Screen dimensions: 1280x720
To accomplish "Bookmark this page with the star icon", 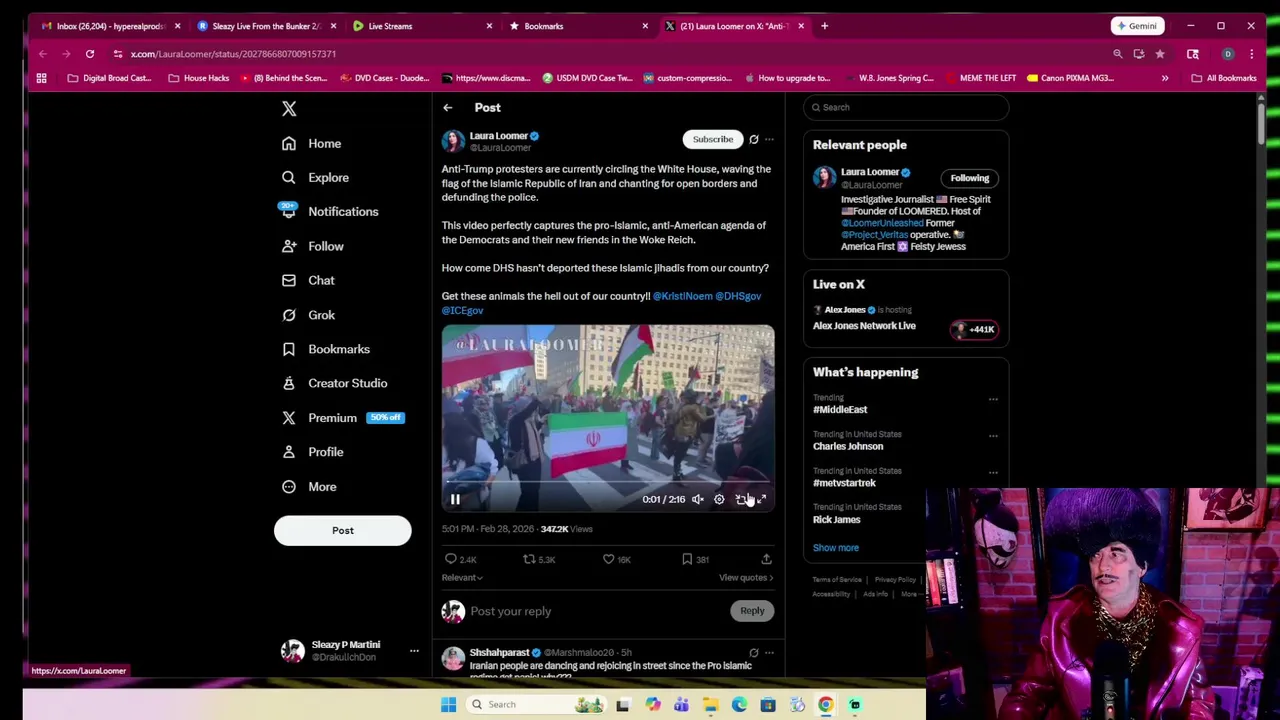I will coord(1160,54).
